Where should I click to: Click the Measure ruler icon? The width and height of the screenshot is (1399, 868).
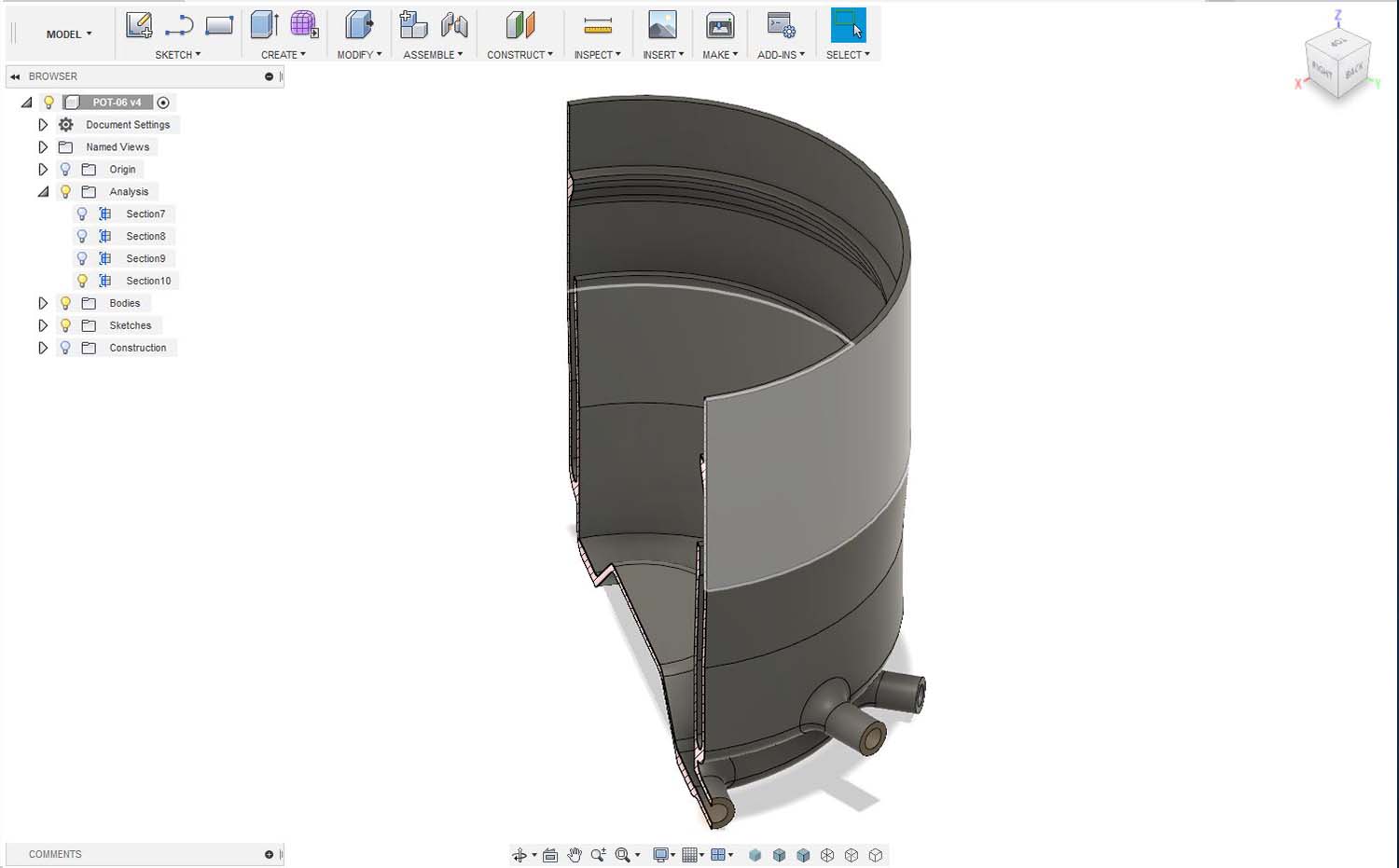[598, 25]
